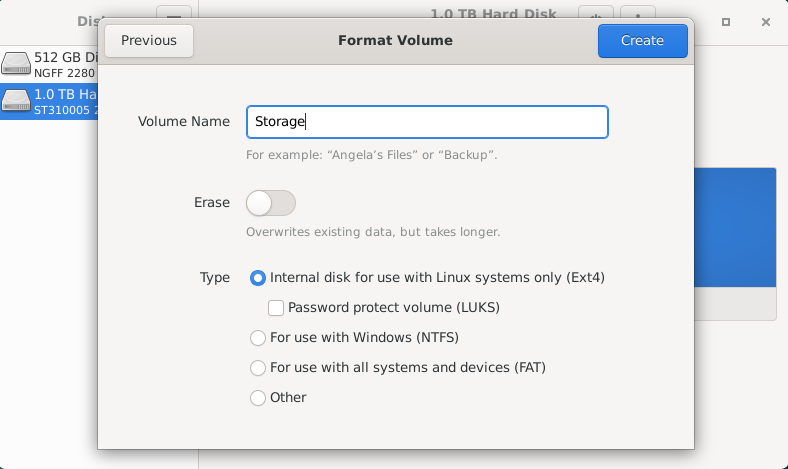The image size is (788, 469).
Task: Maximize the Disks window
Action: (x=726, y=22)
